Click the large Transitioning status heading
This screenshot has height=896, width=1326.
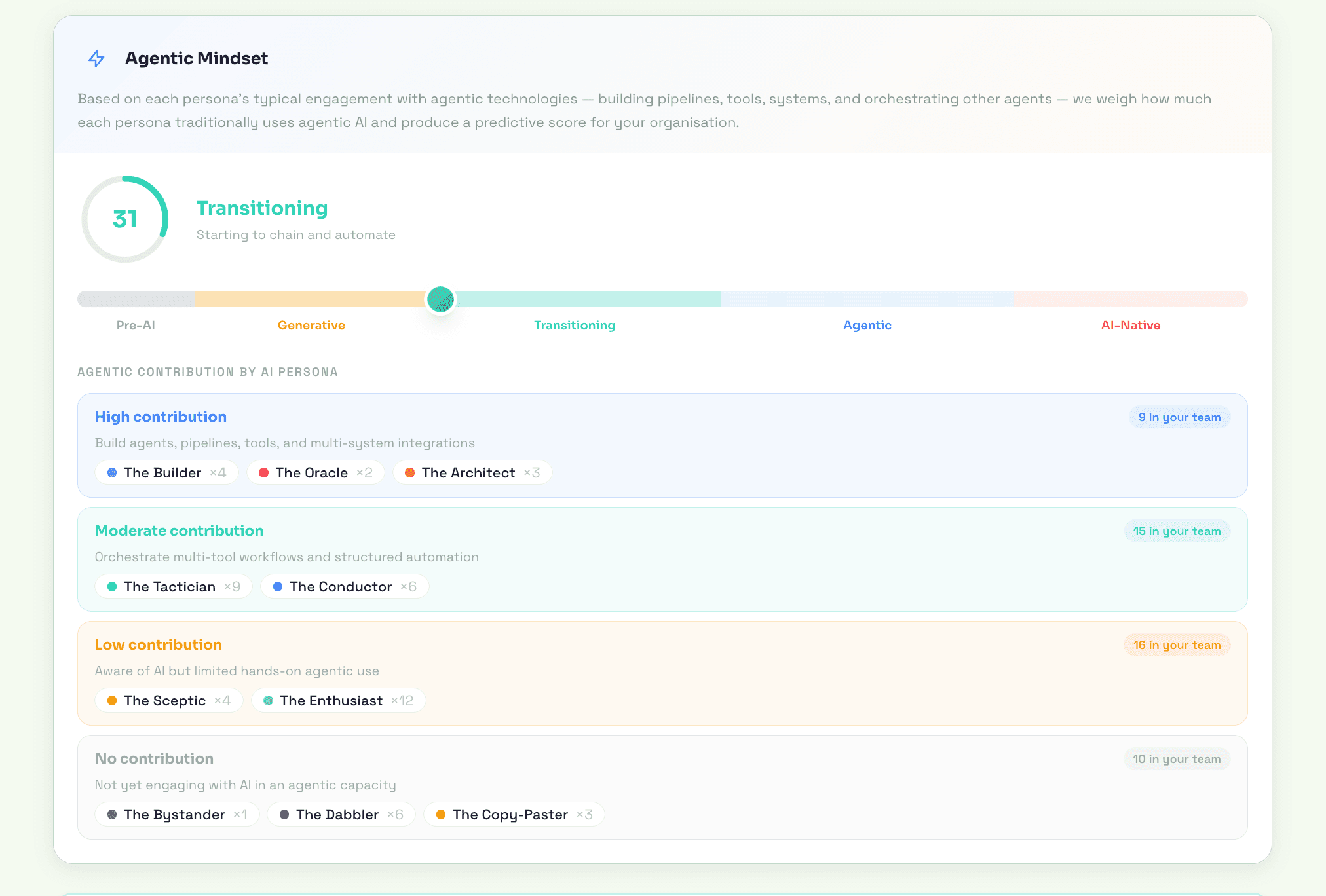point(262,208)
